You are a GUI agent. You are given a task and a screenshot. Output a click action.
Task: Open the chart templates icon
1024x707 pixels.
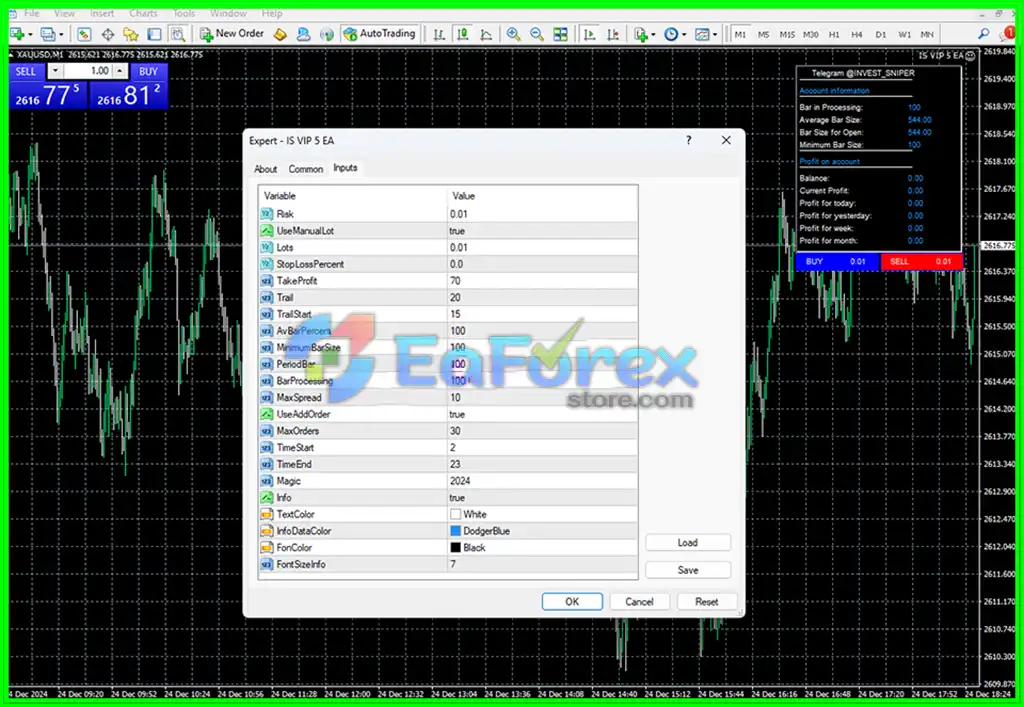[x=702, y=34]
